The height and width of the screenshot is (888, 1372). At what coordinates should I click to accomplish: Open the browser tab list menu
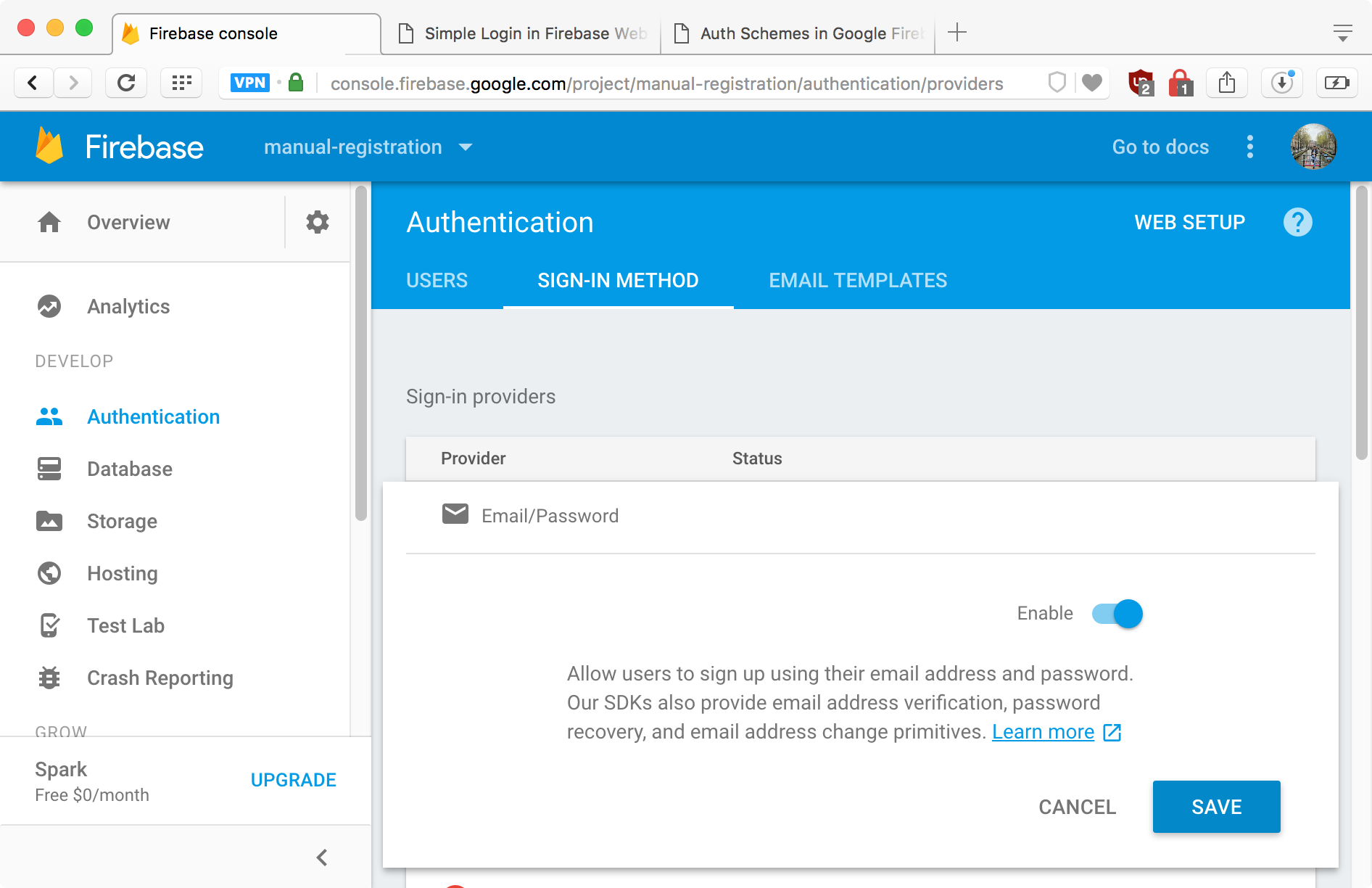point(1343,33)
